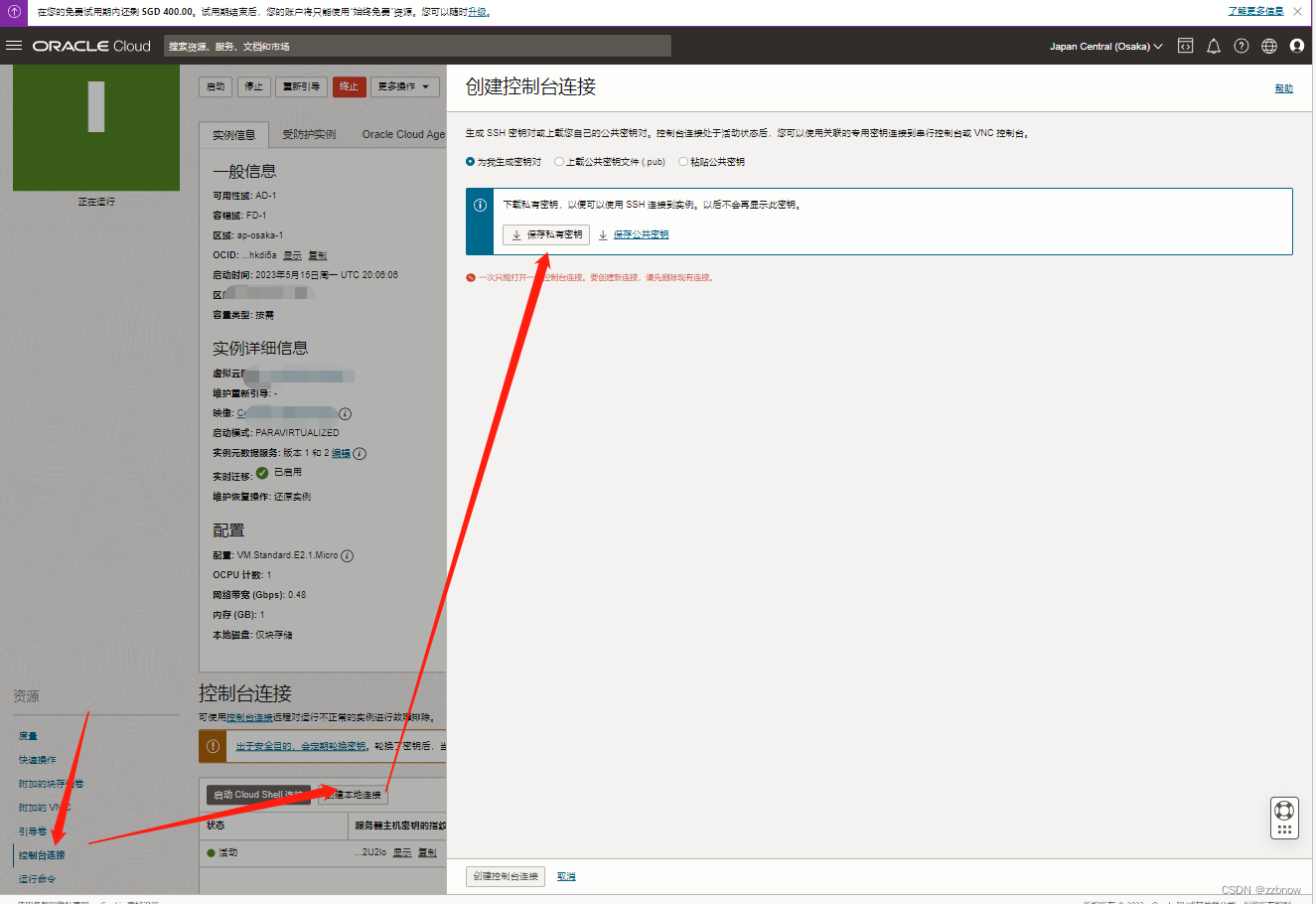The height and width of the screenshot is (904, 1316).
Task: Click the info icon beside 映像
Action: coord(346,413)
